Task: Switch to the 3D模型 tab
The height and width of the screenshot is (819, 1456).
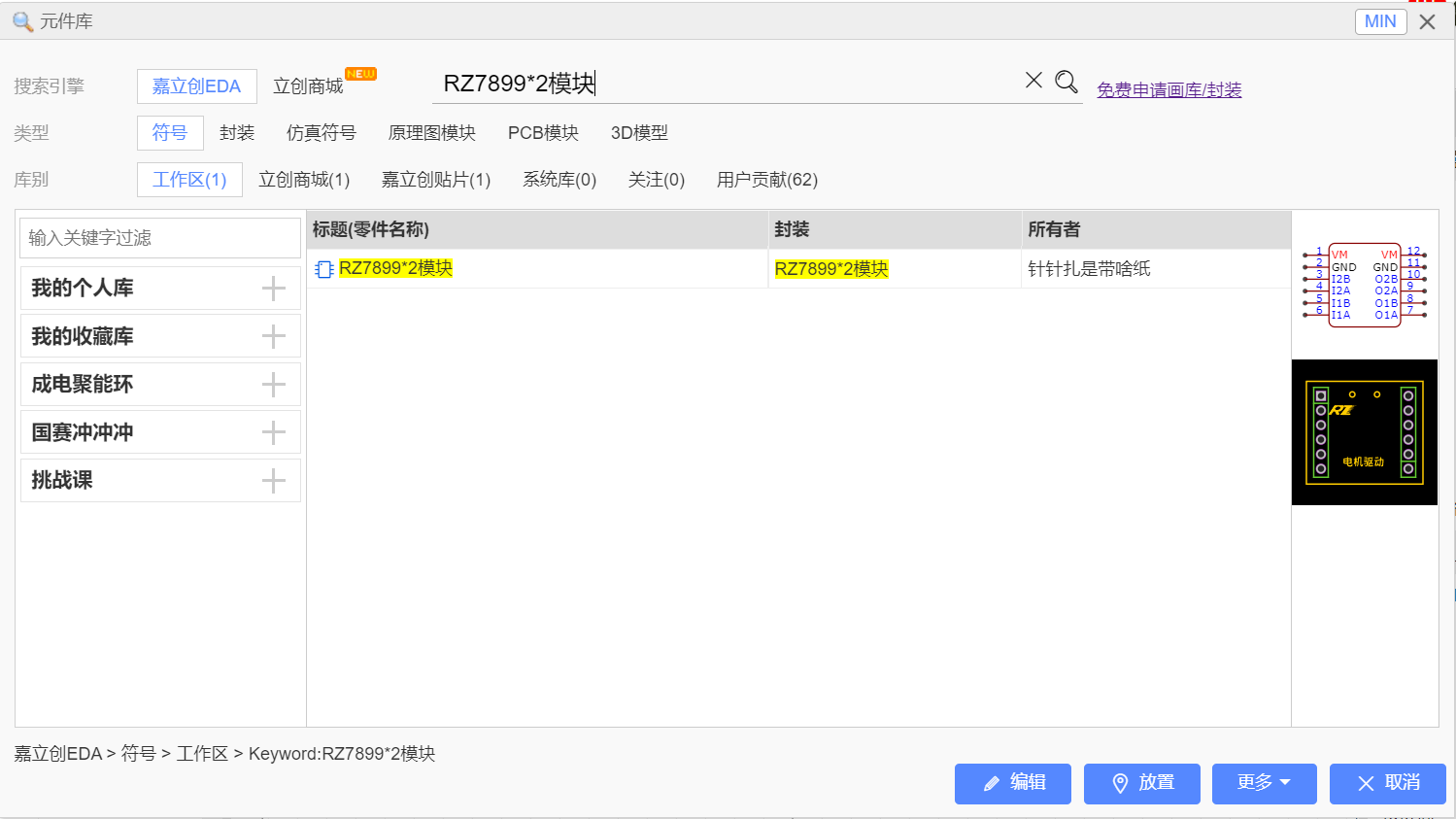Action: pyautogui.click(x=639, y=133)
